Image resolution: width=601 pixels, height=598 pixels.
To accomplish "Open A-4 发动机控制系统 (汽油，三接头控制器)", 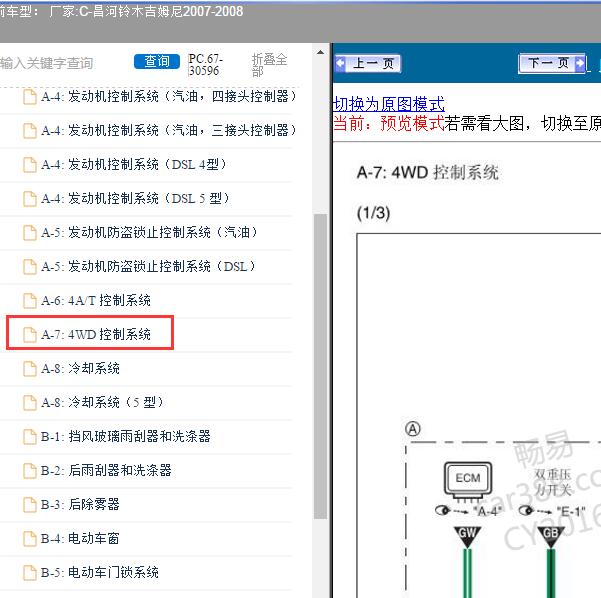I will click(x=169, y=130).
